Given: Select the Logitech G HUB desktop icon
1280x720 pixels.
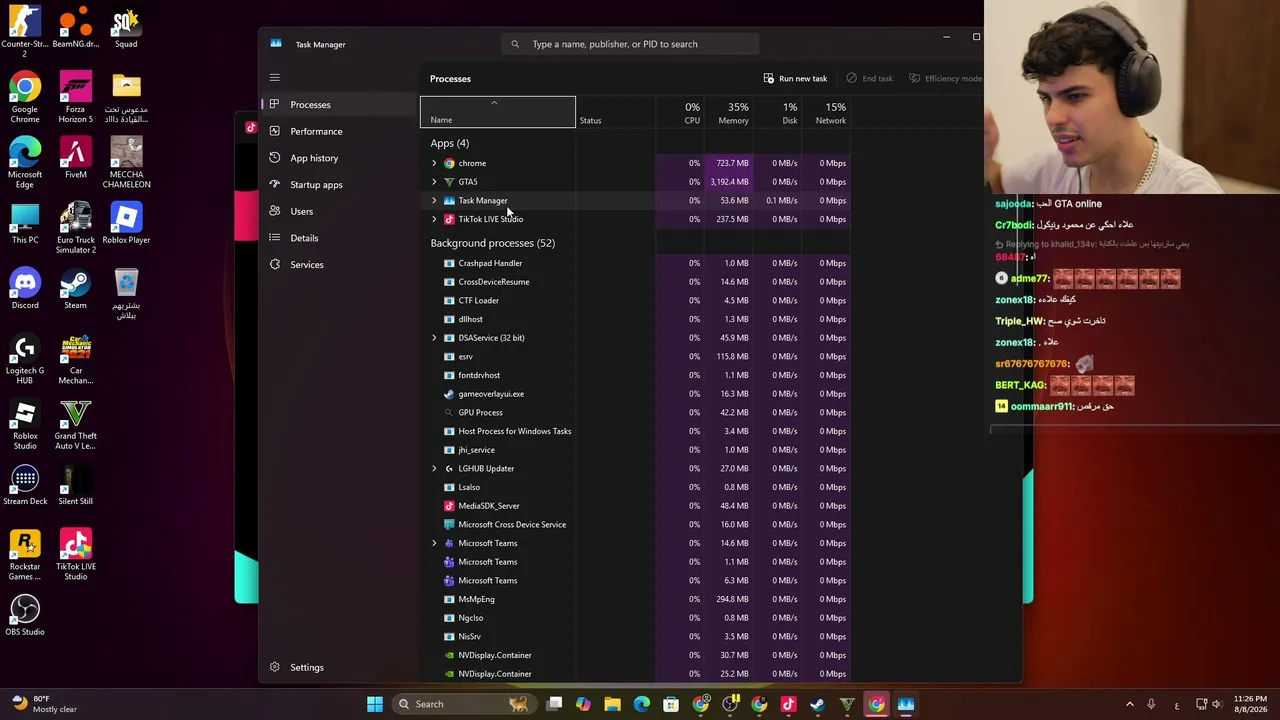Looking at the screenshot, I should tap(25, 358).
